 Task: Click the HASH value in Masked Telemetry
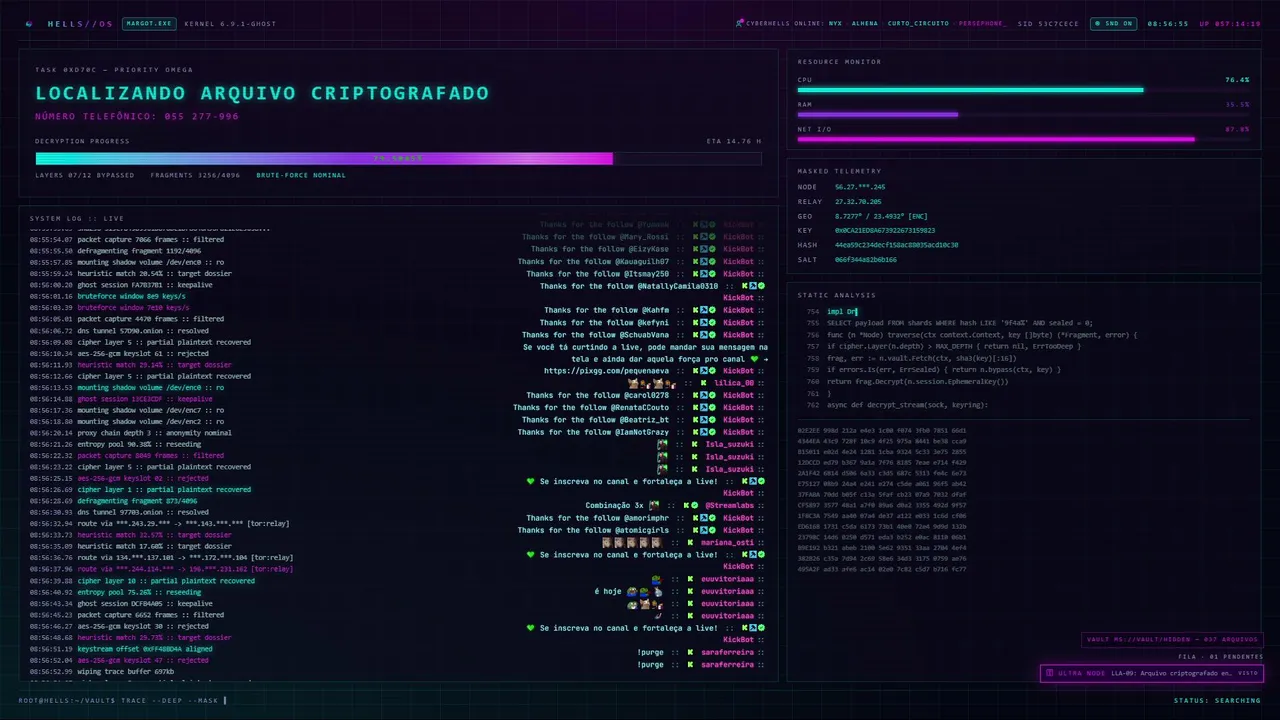(x=897, y=245)
